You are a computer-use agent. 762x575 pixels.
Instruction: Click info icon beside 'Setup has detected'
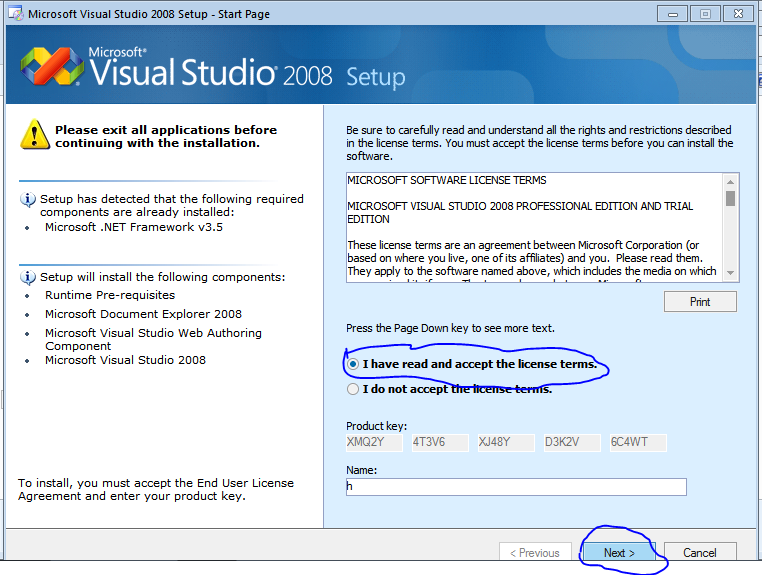28,200
